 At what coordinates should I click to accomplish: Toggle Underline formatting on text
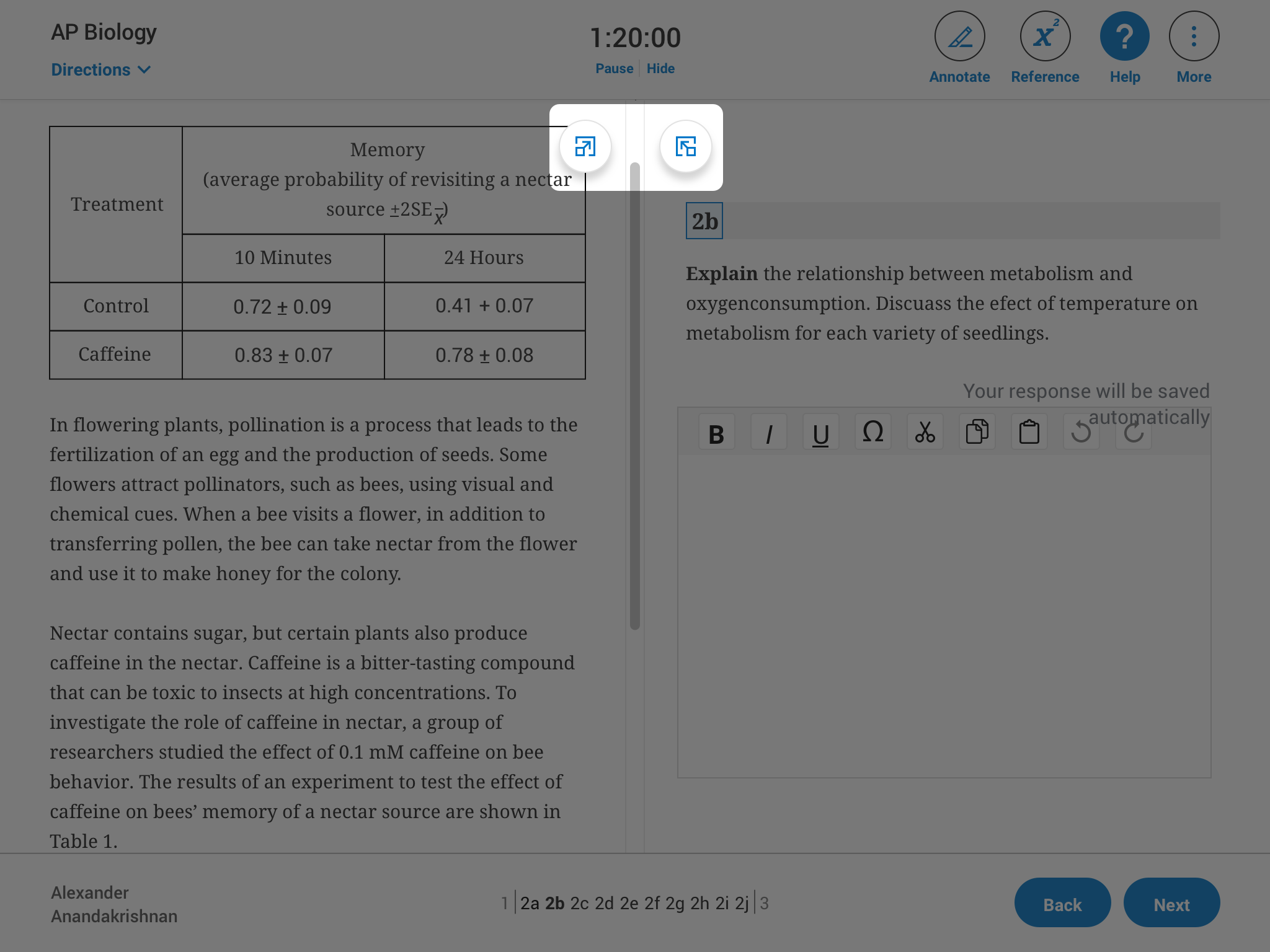[x=820, y=431]
